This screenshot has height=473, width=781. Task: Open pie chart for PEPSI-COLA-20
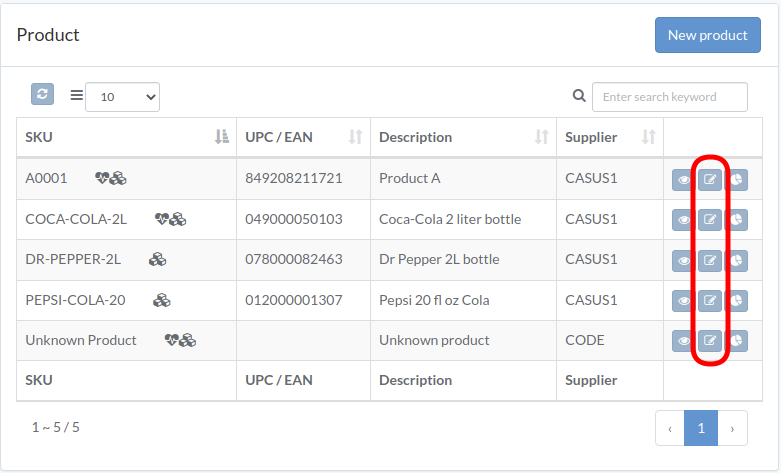coord(737,301)
